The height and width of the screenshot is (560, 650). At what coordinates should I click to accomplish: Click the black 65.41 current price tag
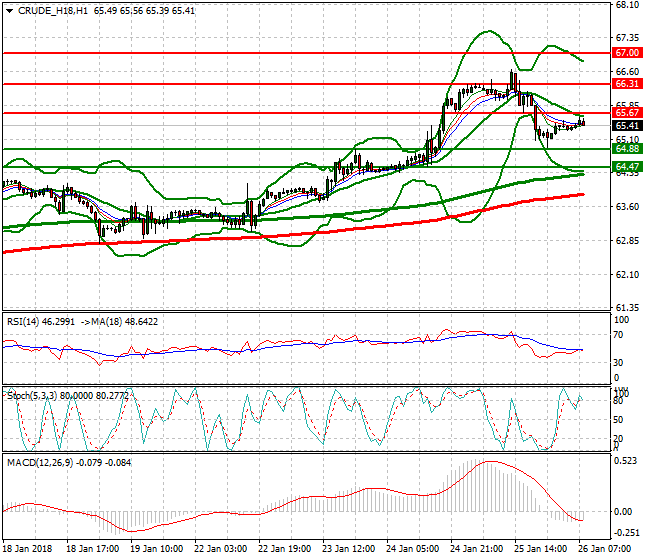(627, 125)
